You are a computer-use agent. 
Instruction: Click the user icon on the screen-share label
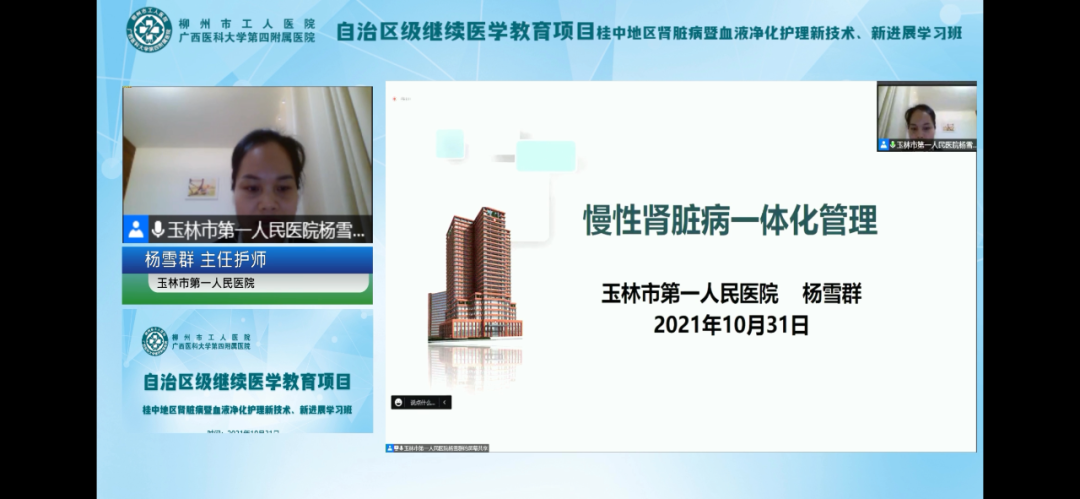click(390, 448)
